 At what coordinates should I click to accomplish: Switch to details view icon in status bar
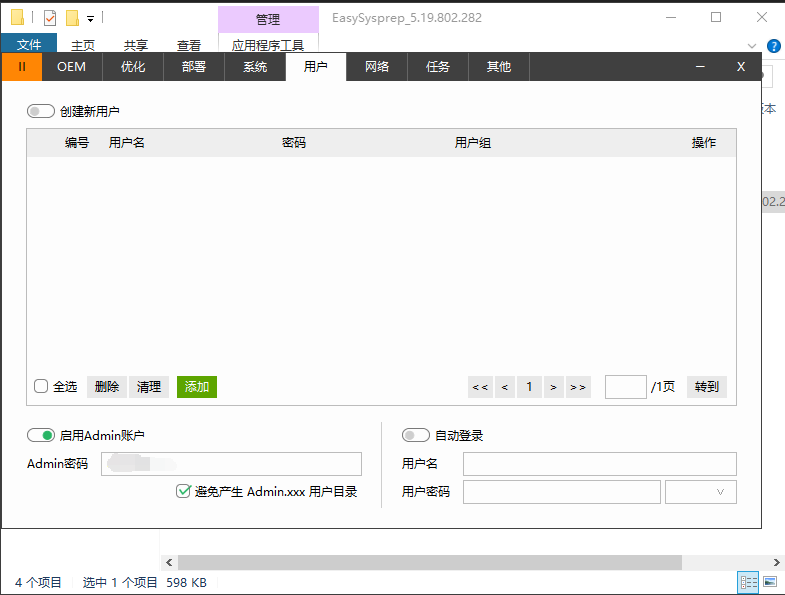point(748,582)
